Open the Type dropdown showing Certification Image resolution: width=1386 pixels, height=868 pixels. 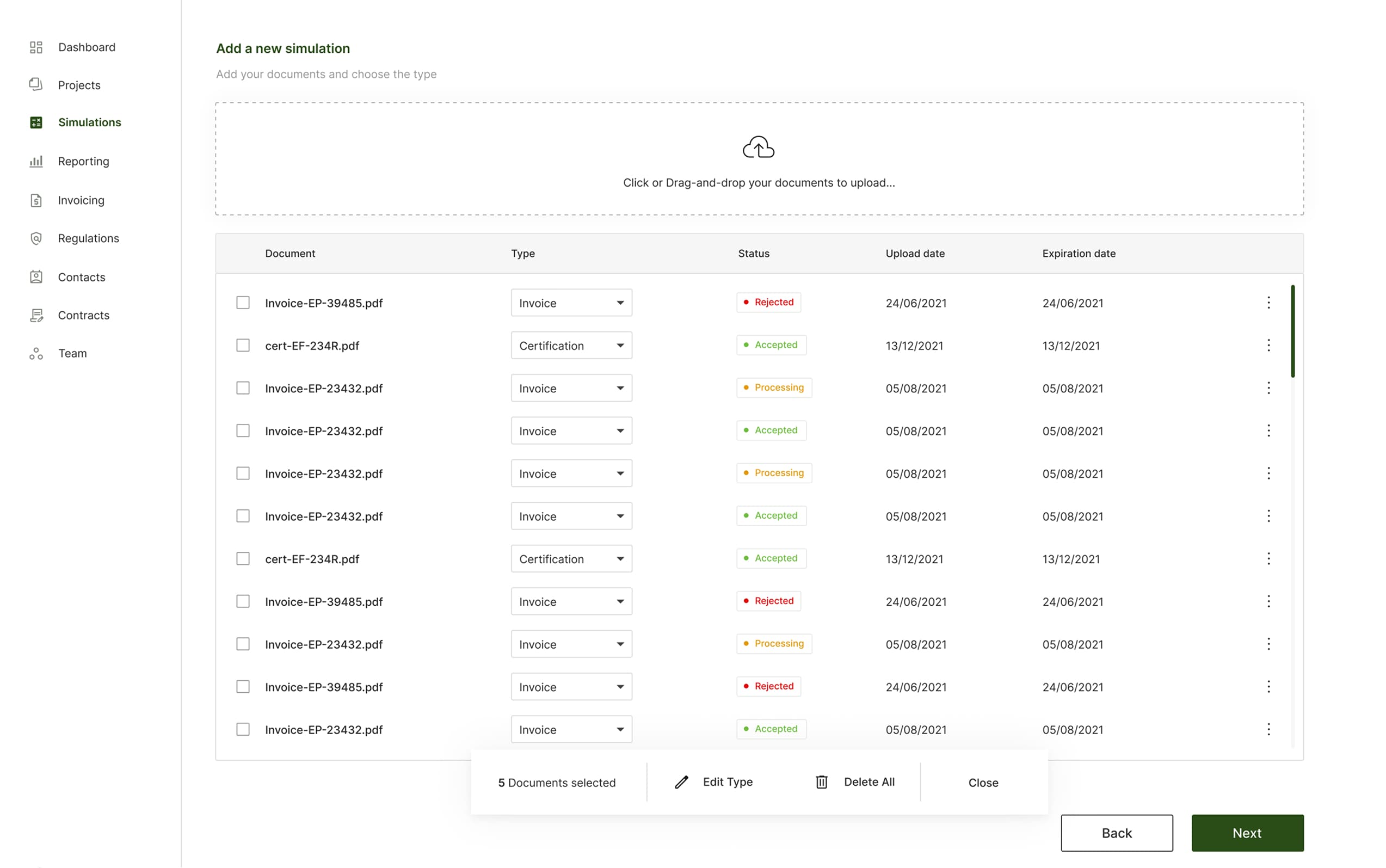(x=571, y=345)
